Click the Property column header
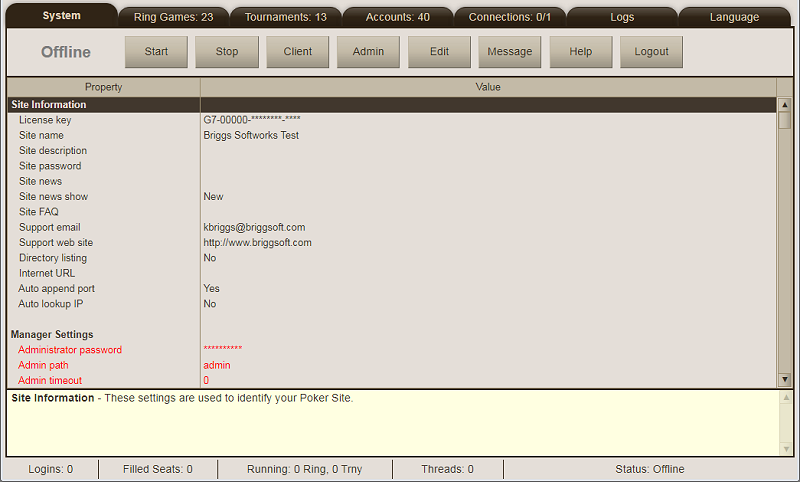 [x=103, y=87]
